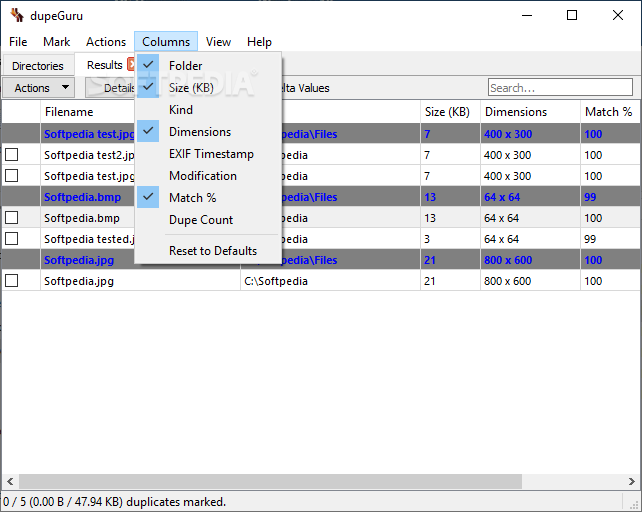Choose Reset to Defaults
Viewport: 642px width, 512px height.
coord(208,251)
